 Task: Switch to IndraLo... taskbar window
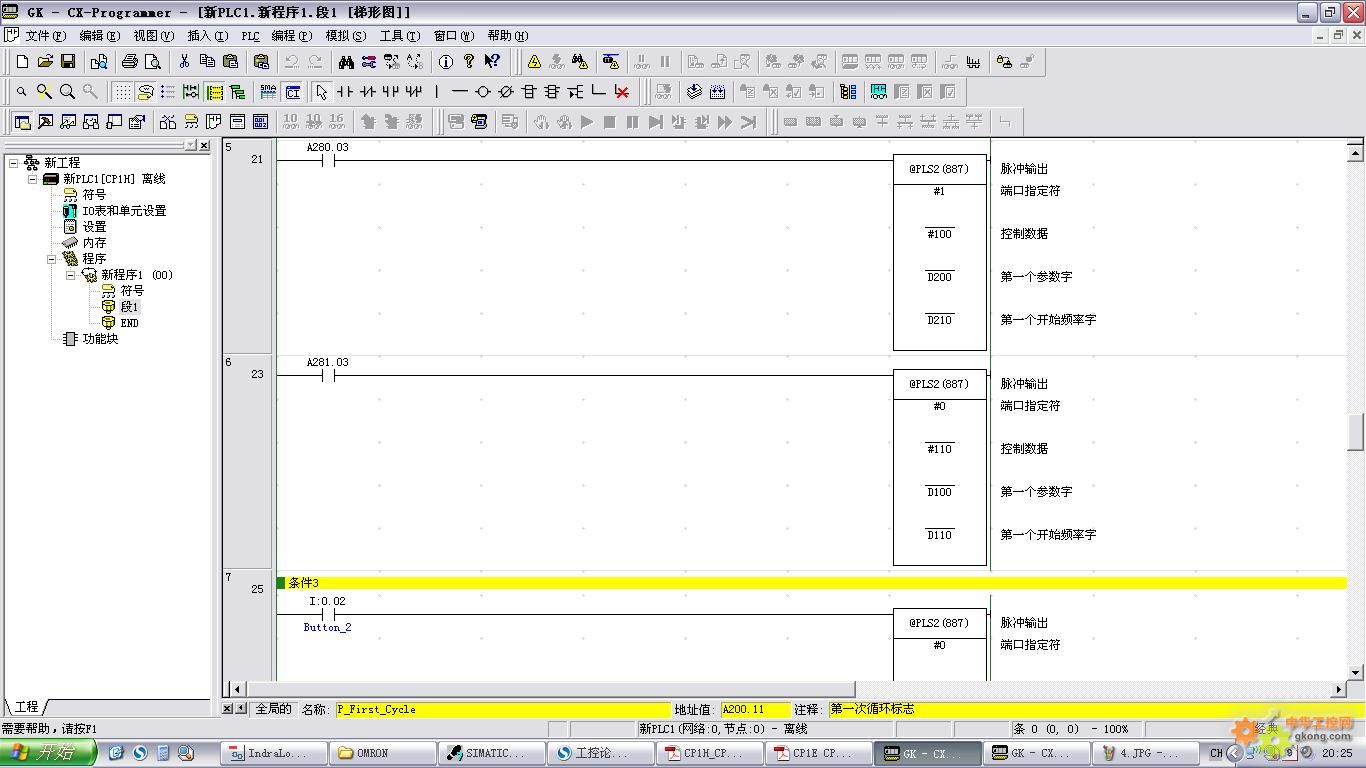point(275,753)
